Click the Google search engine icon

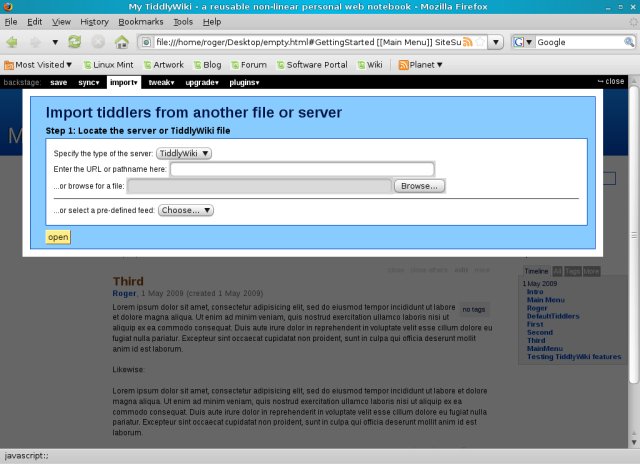(521, 42)
